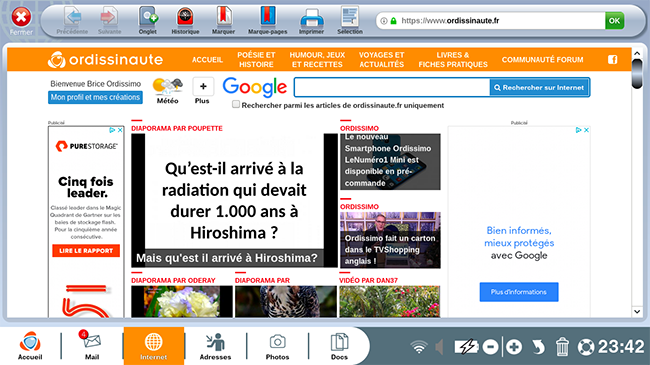The image size is (650, 365).
Task: Click Rechercher sur Internet button
Action: (x=539, y=88)
